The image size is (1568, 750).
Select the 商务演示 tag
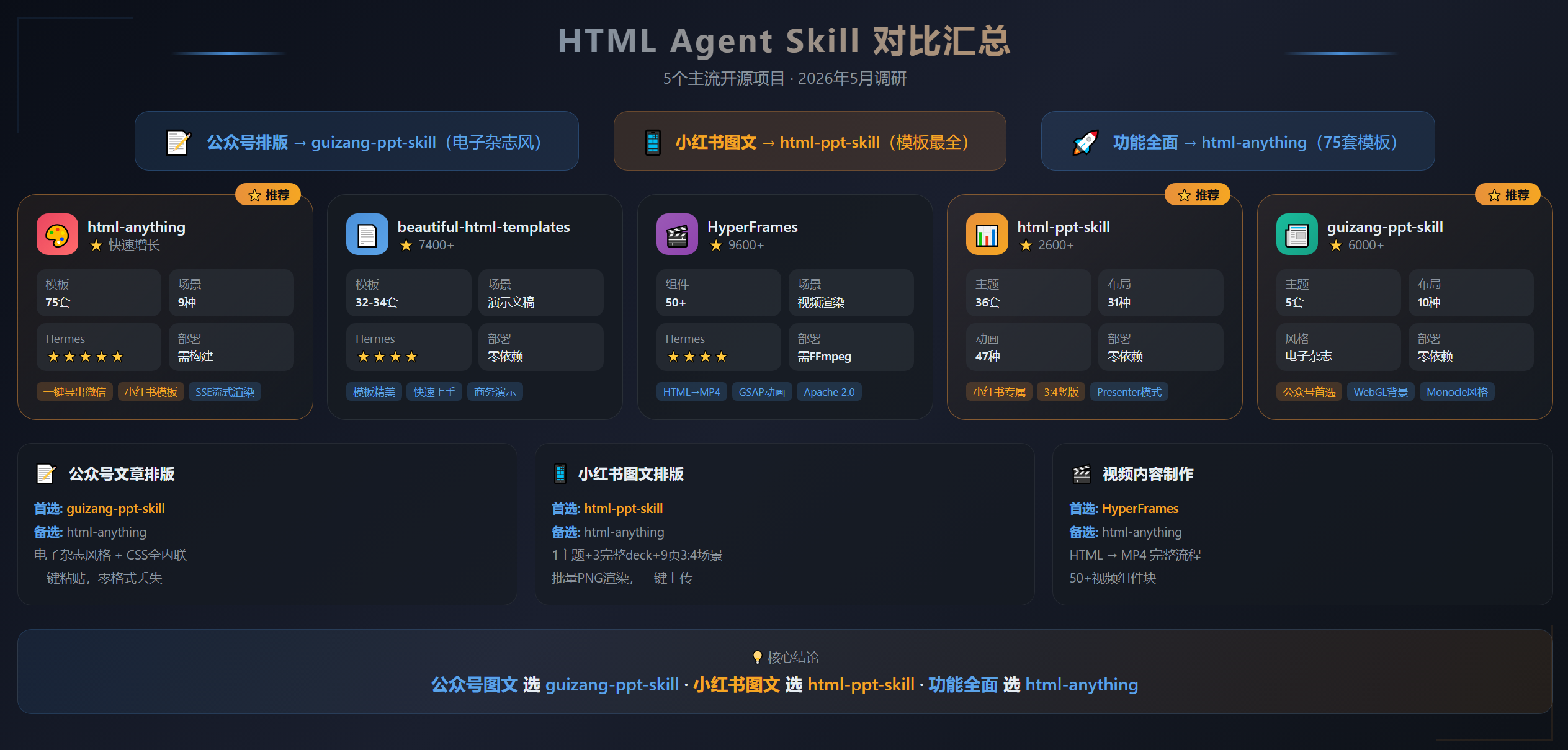tap(495, 392)
